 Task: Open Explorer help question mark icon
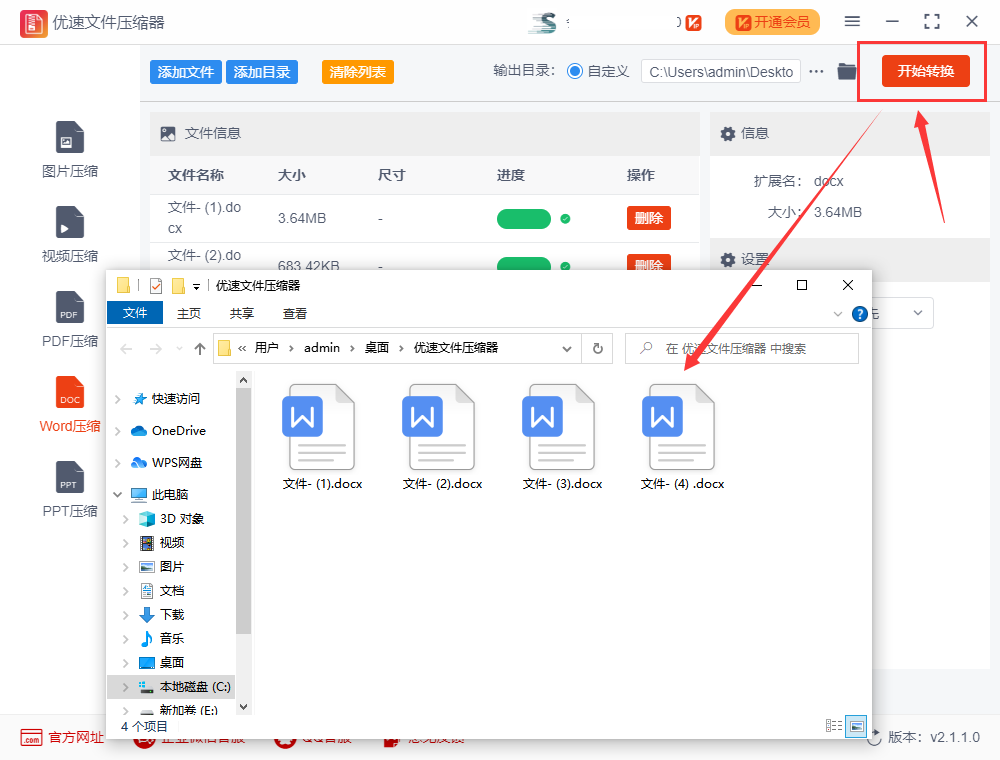pos(860,314)
